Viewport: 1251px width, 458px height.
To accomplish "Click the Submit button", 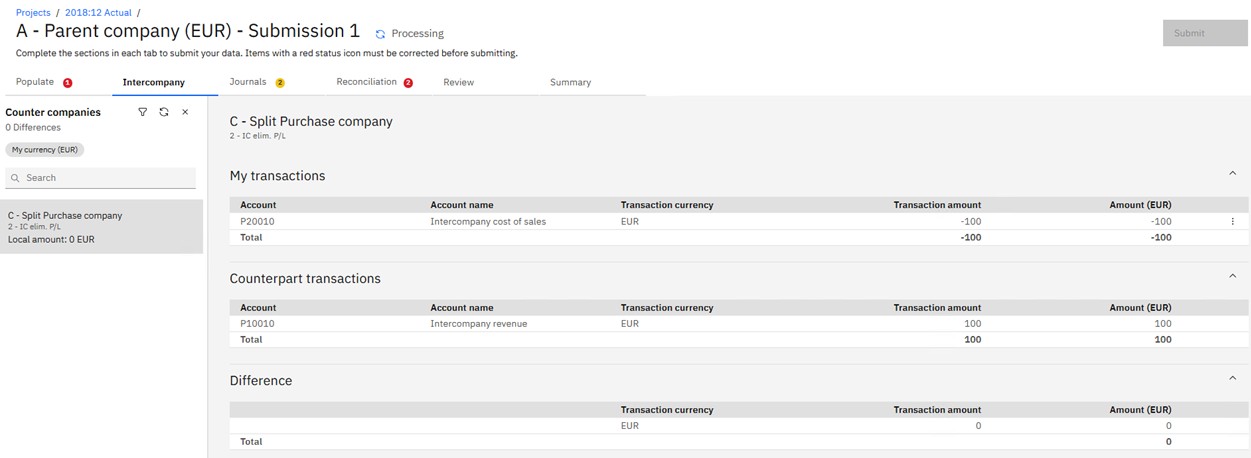I will click(x=1204, y=33).
